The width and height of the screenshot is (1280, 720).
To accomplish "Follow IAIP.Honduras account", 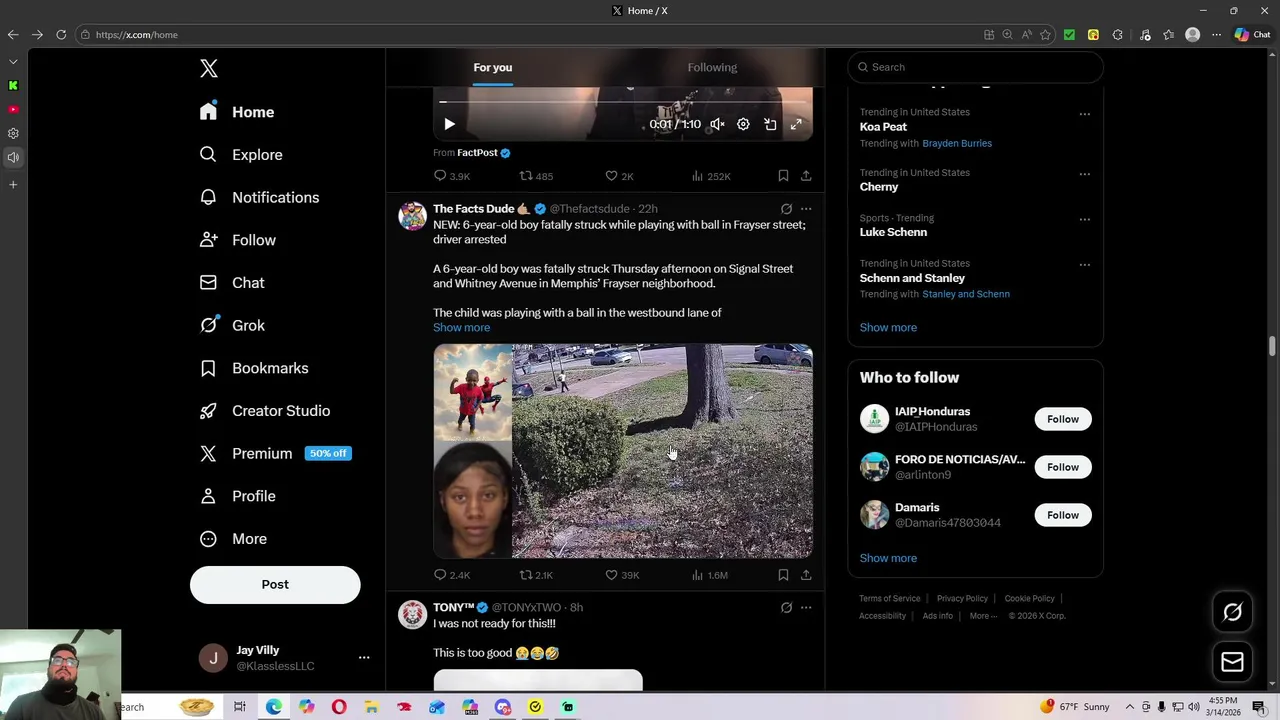I will click(1063, 419).
